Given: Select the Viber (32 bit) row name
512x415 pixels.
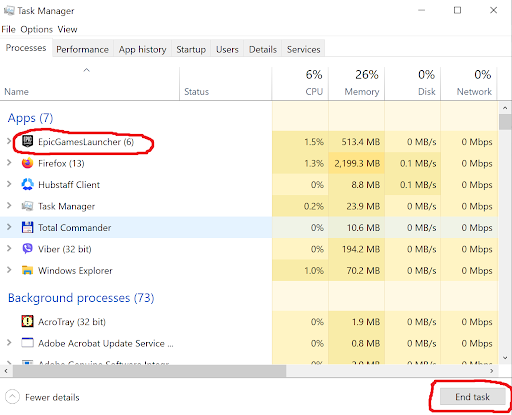Looking at the screenshot, I should pyautogui.click(x=65, y=249).
